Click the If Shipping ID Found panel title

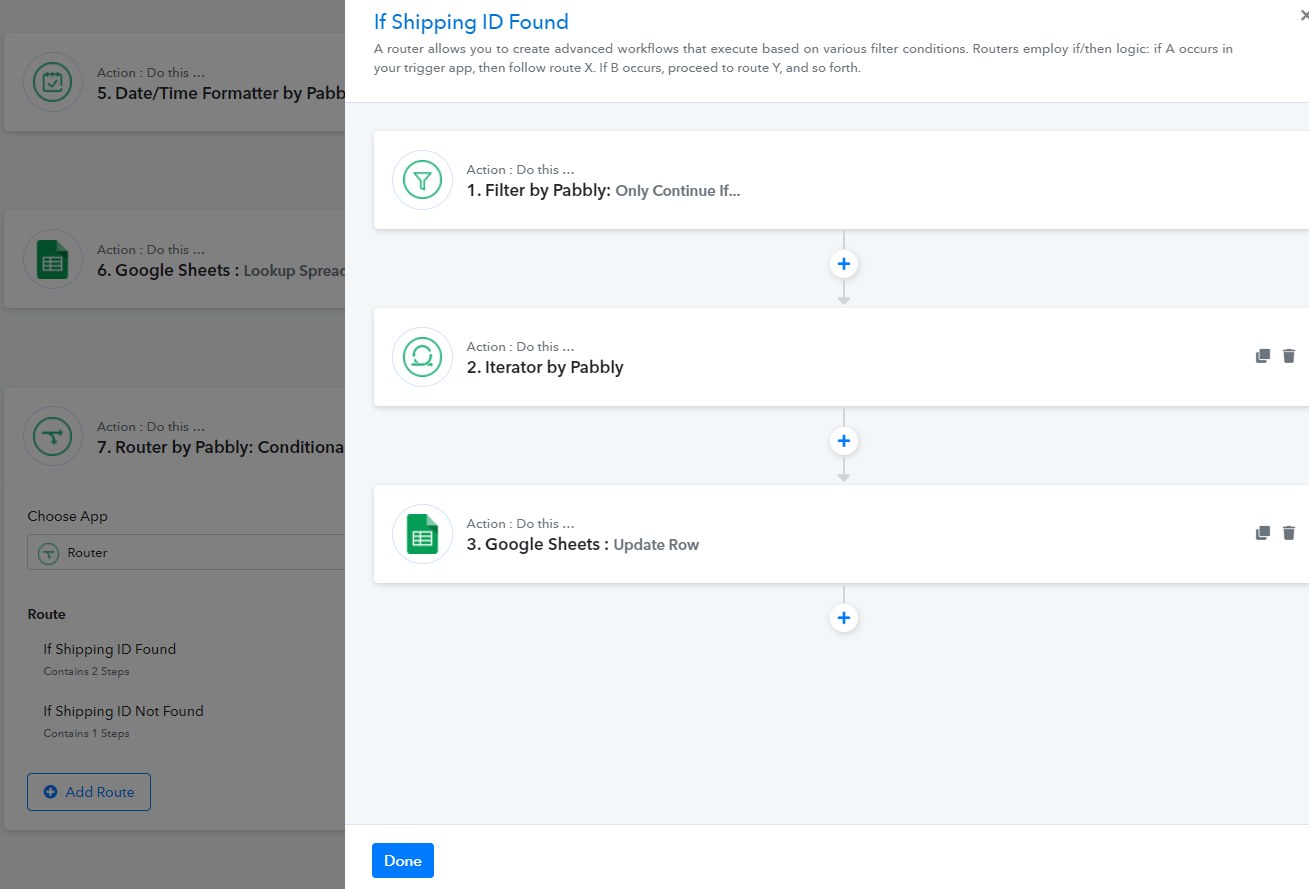click(x=471, y=22)
